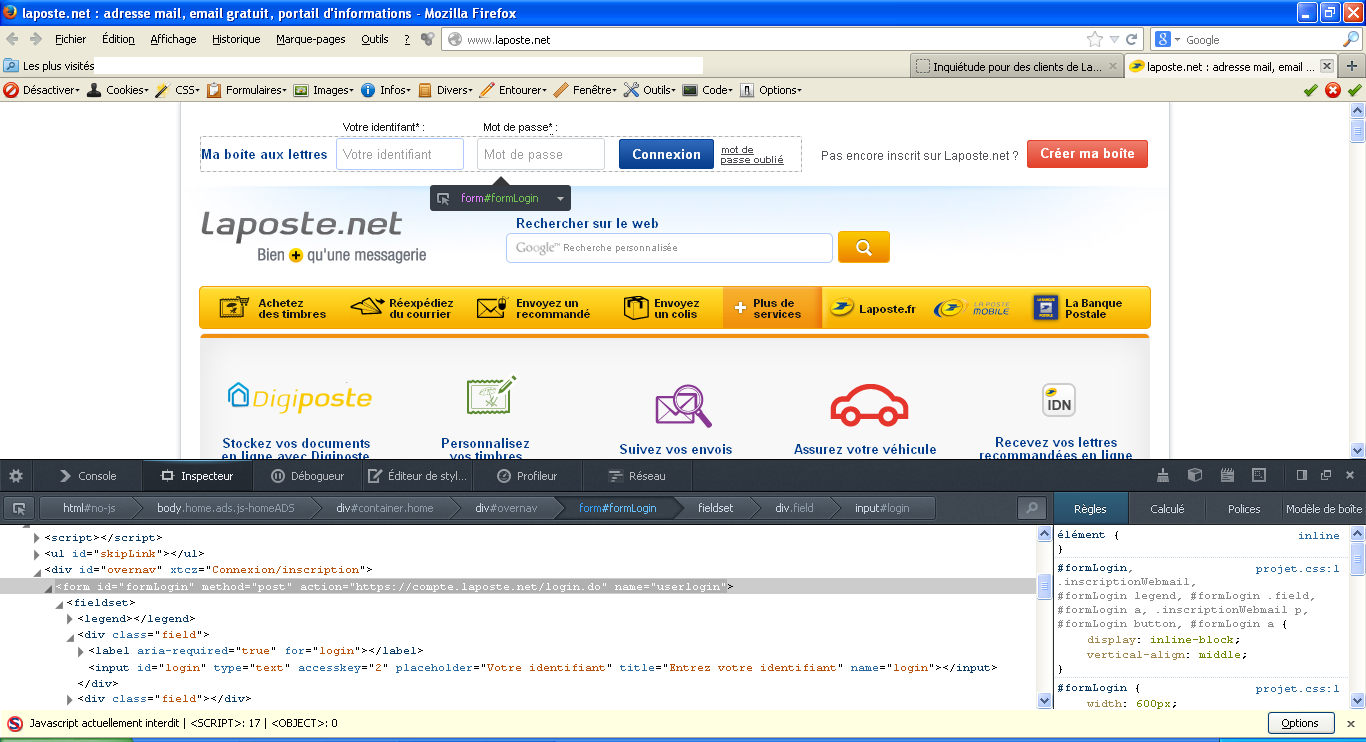Close the developer tools panel
The width and height of the screenshot is (1366, 742).
(x=1349, y=476)
